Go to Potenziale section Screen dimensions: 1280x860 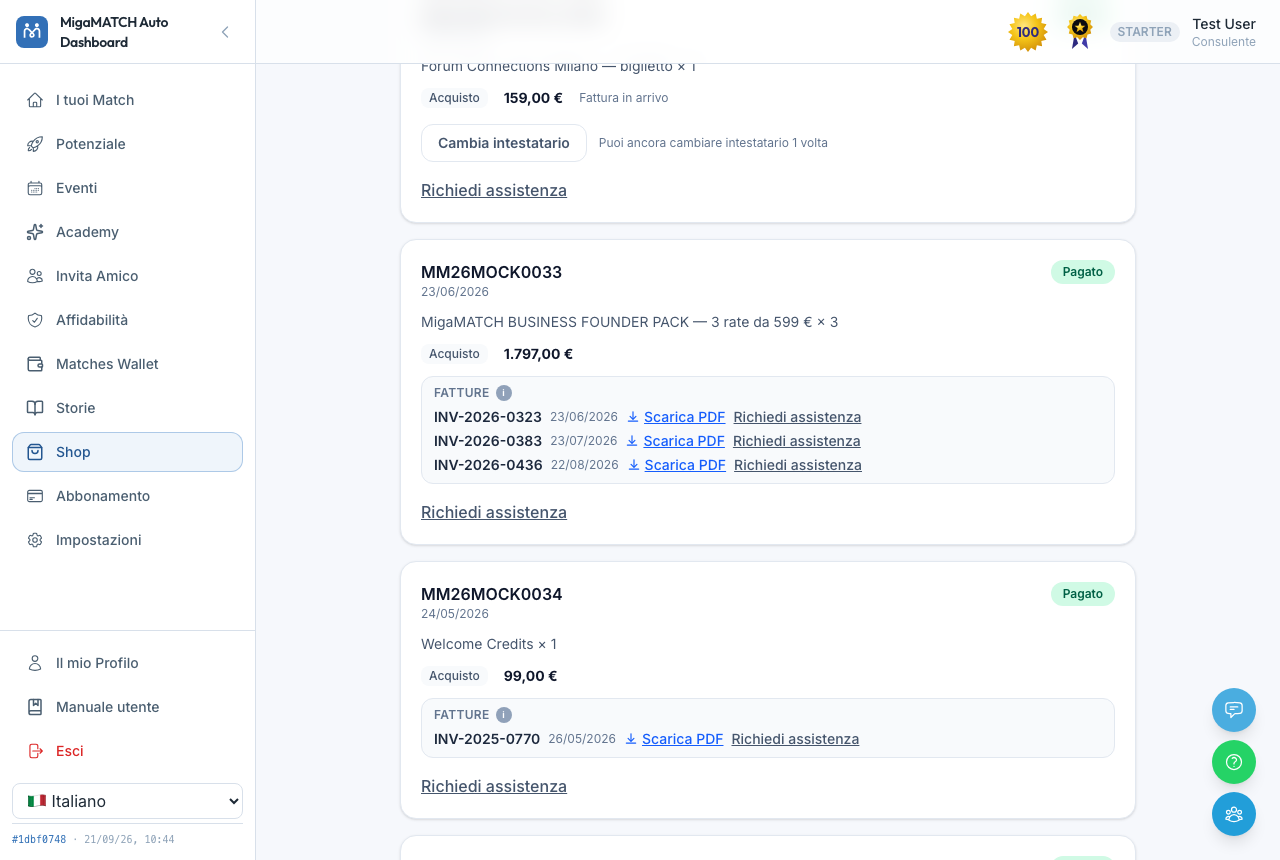(x=127, y=144)
